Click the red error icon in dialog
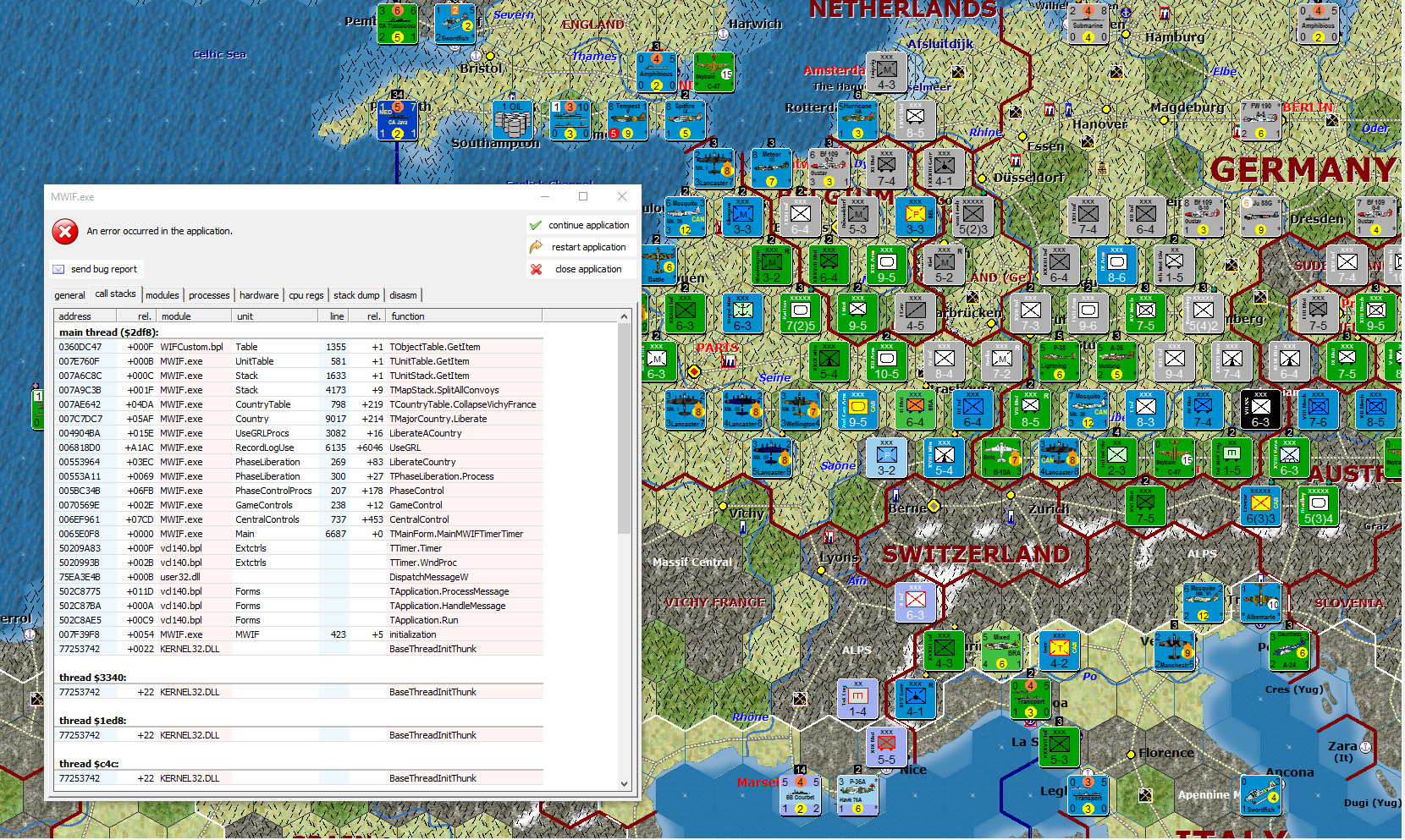Image resolution: width=1405 pixels, height=840 pixels. point(65,231)
